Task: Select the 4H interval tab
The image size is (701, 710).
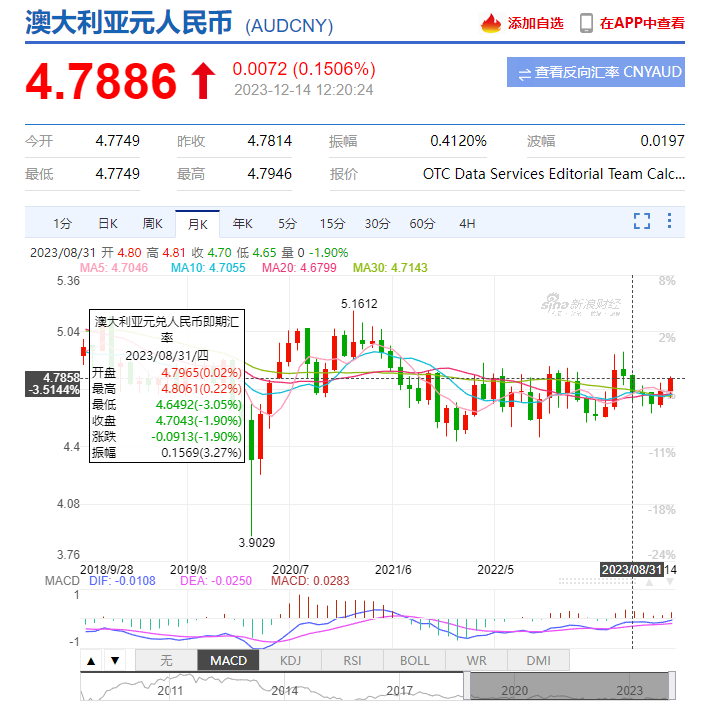Action: [x=467, y=223]
